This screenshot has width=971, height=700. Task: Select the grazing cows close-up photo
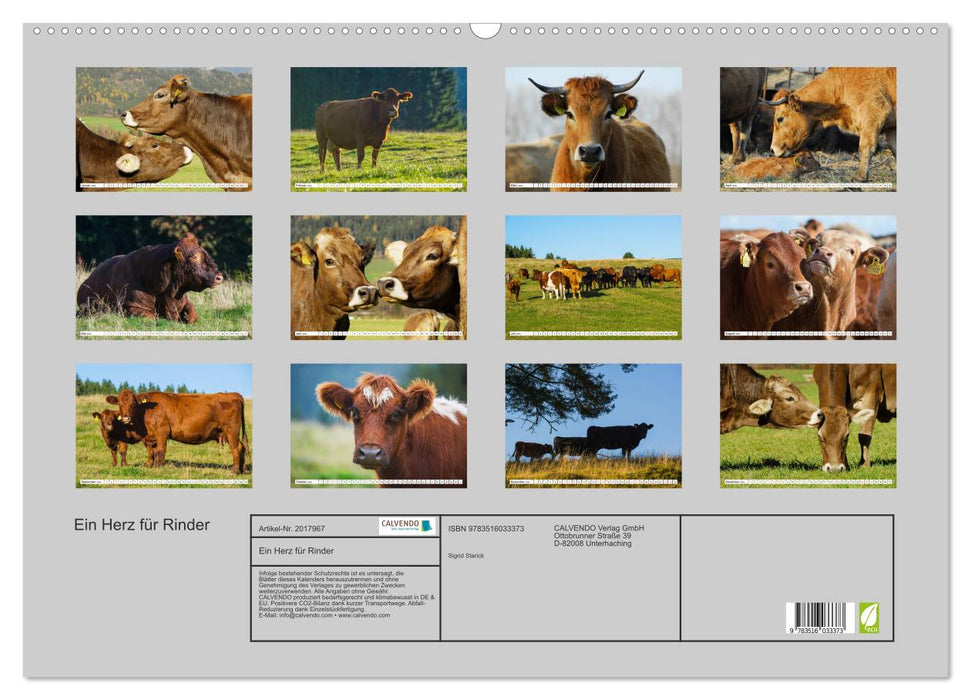point(807,425)
